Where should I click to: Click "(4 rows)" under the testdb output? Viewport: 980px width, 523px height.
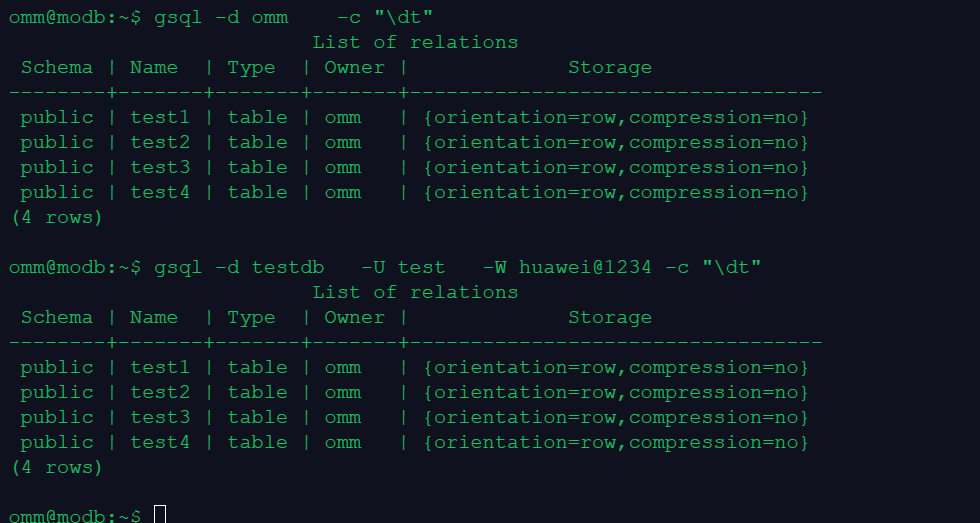point(56,467)
